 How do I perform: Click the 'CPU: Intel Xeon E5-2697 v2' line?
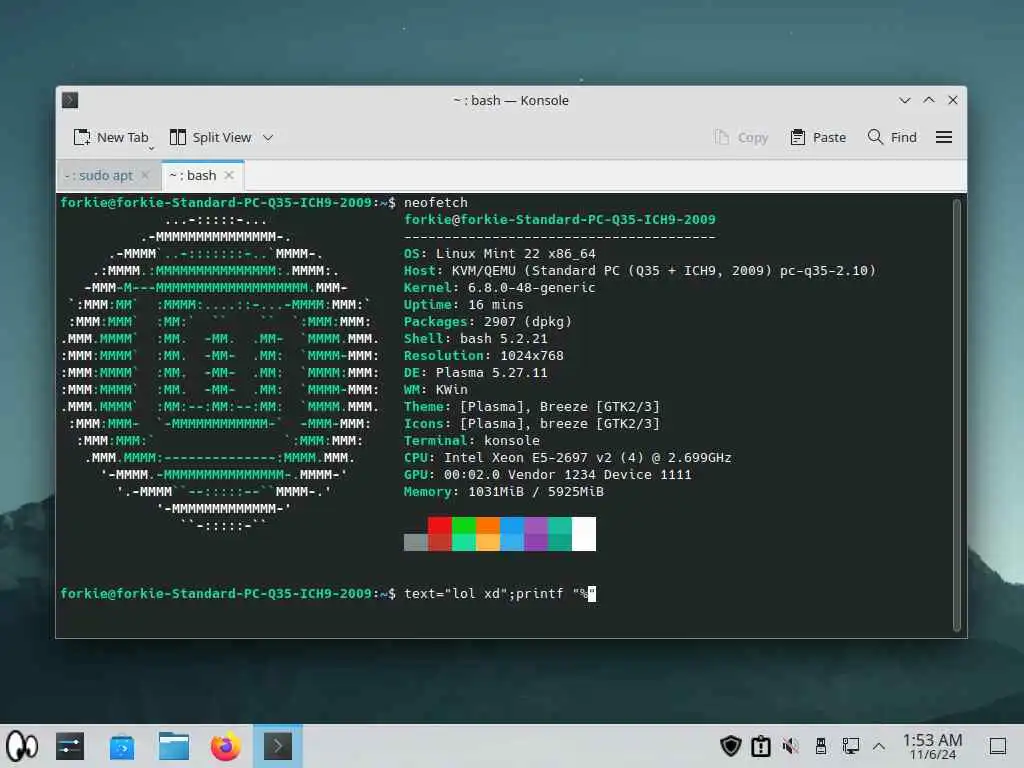pyautogui.click(x=568, y=457)
